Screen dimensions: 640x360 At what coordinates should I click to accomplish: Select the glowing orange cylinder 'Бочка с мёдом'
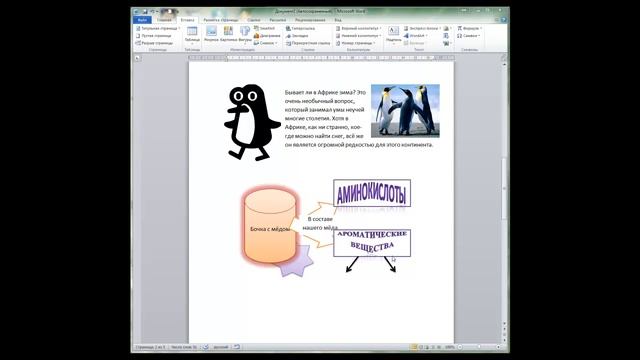(270, 226)
